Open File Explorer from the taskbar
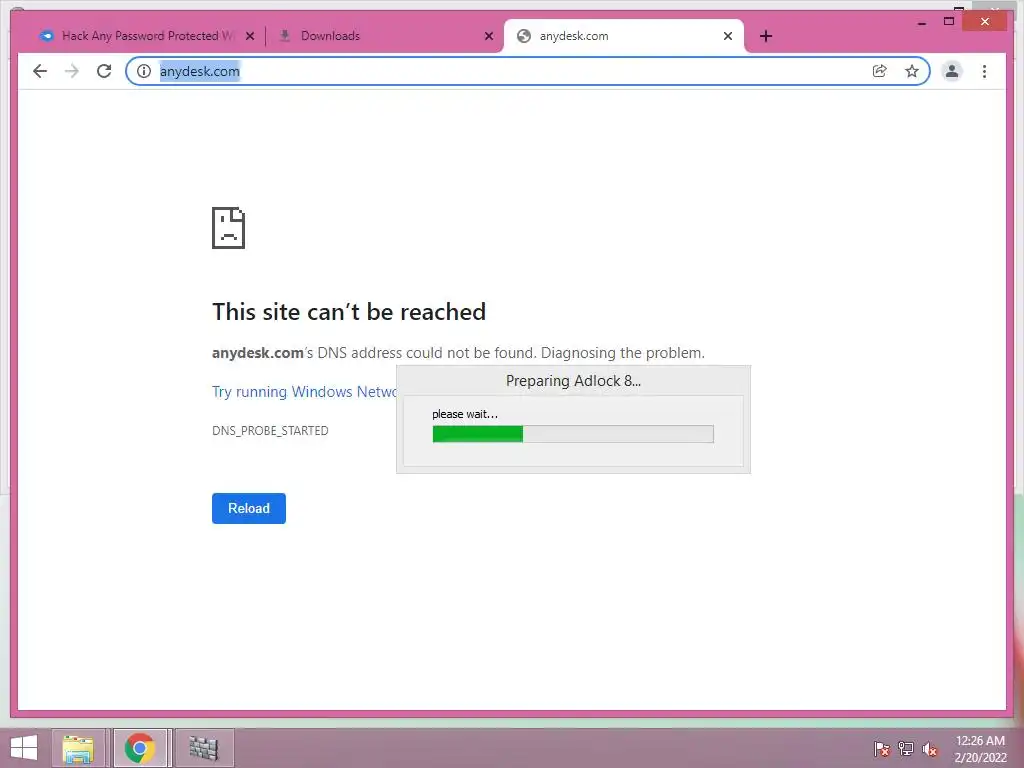The width and height of the screenshot is (1024, 768). pos(78,748)
